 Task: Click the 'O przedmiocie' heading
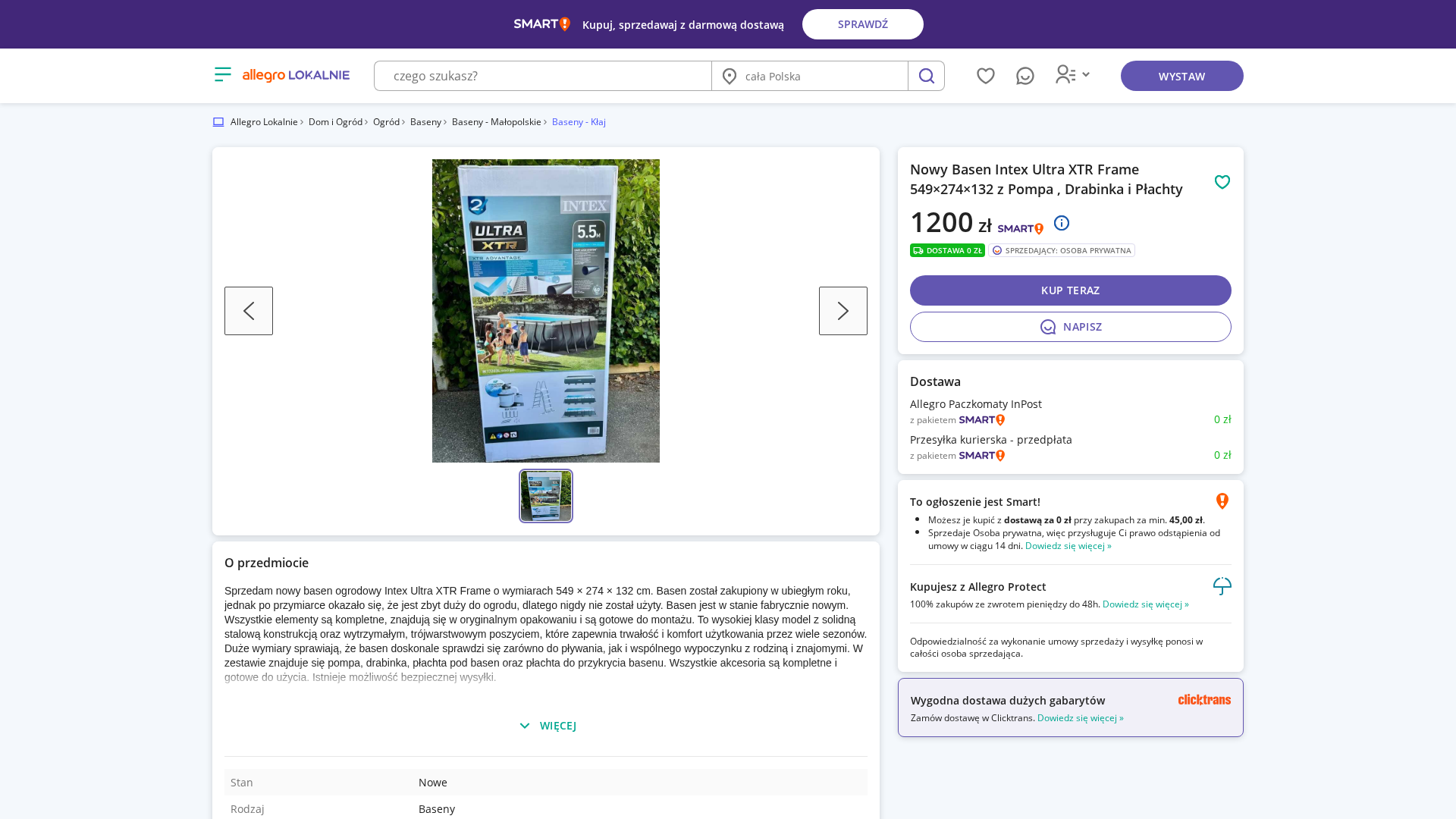(x=266, y=563)
